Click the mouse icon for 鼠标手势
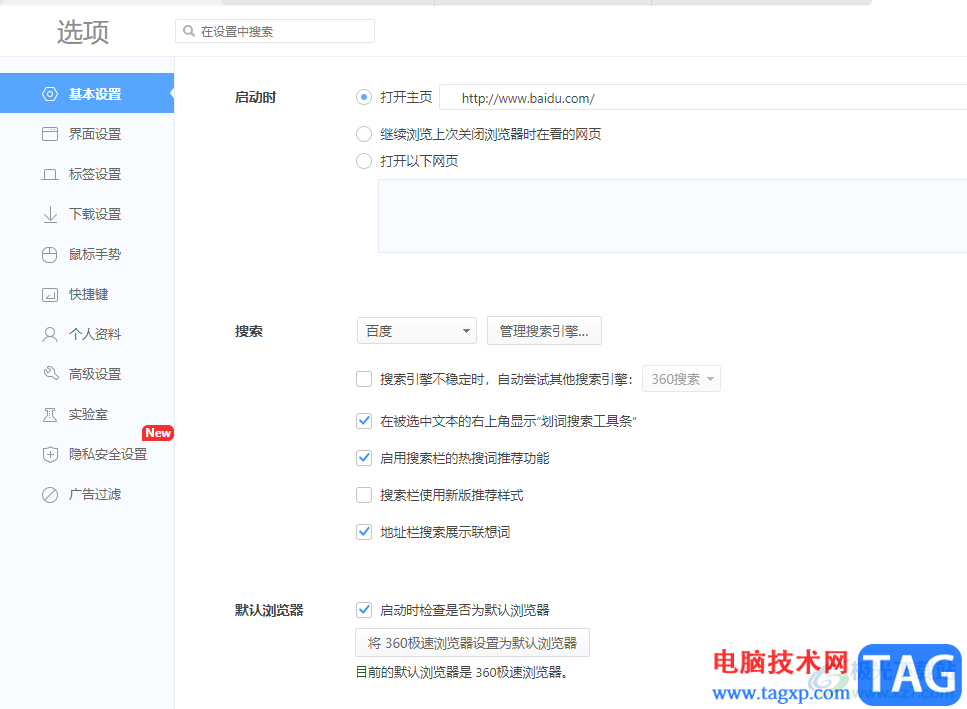The image size is (967, 709). coord(50,254)
